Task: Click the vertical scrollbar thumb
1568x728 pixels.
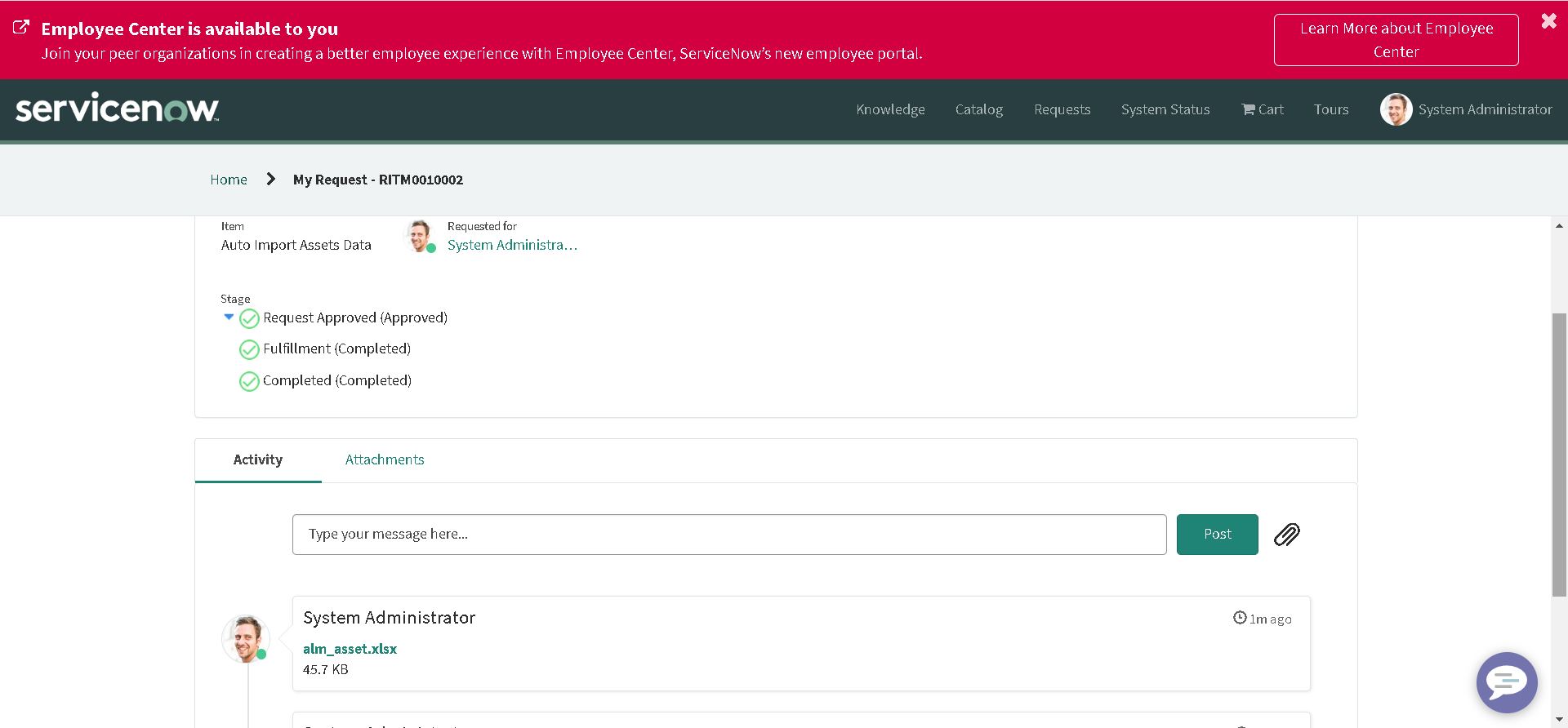Action: [x=1559, y=455]
